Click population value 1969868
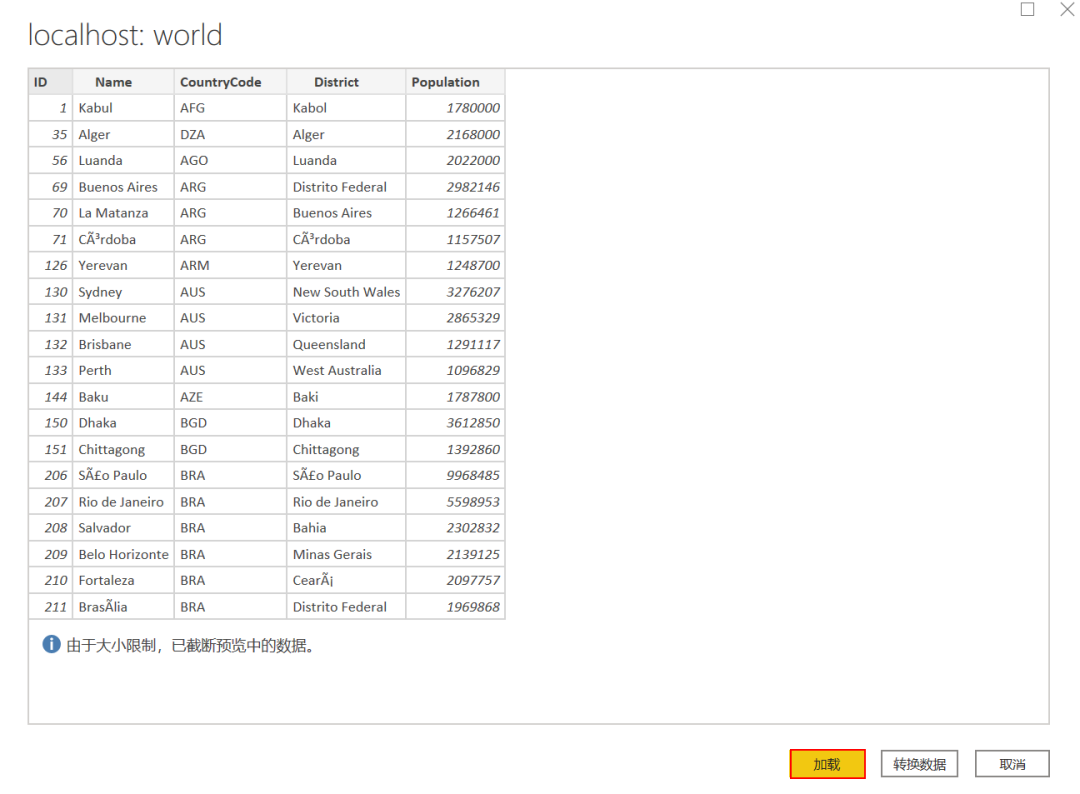The image size is (1080, 794). [x=455, y=607]
